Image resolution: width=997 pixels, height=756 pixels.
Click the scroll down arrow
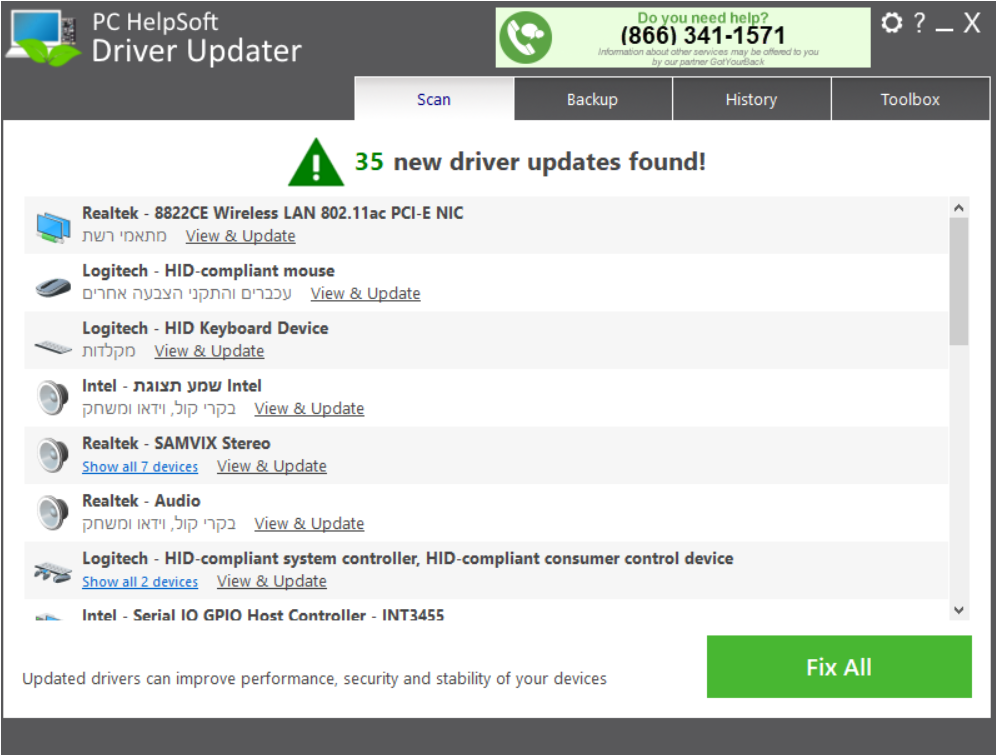(959, 610)
